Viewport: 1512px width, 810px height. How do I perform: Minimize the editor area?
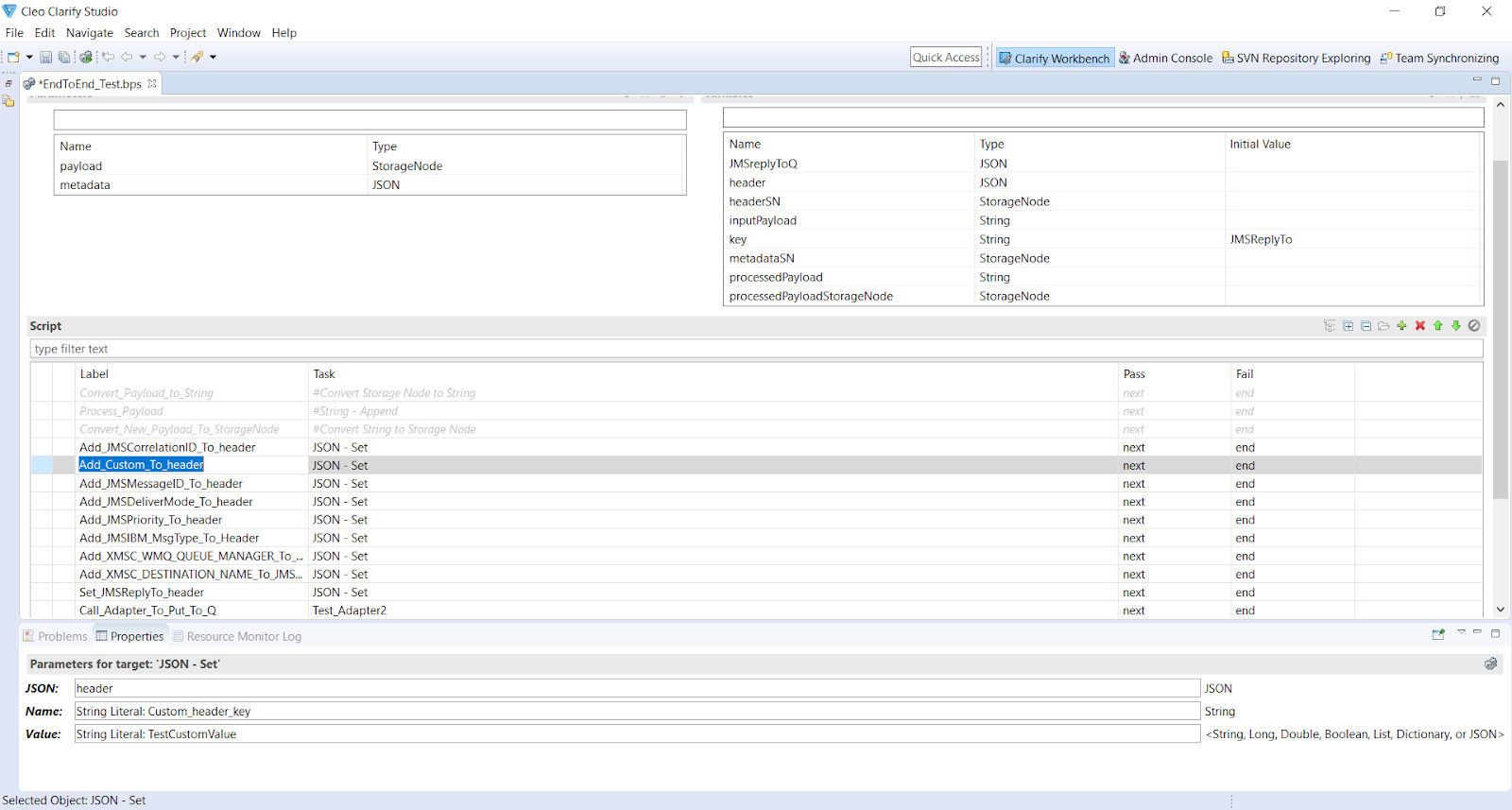[1477, 80]
